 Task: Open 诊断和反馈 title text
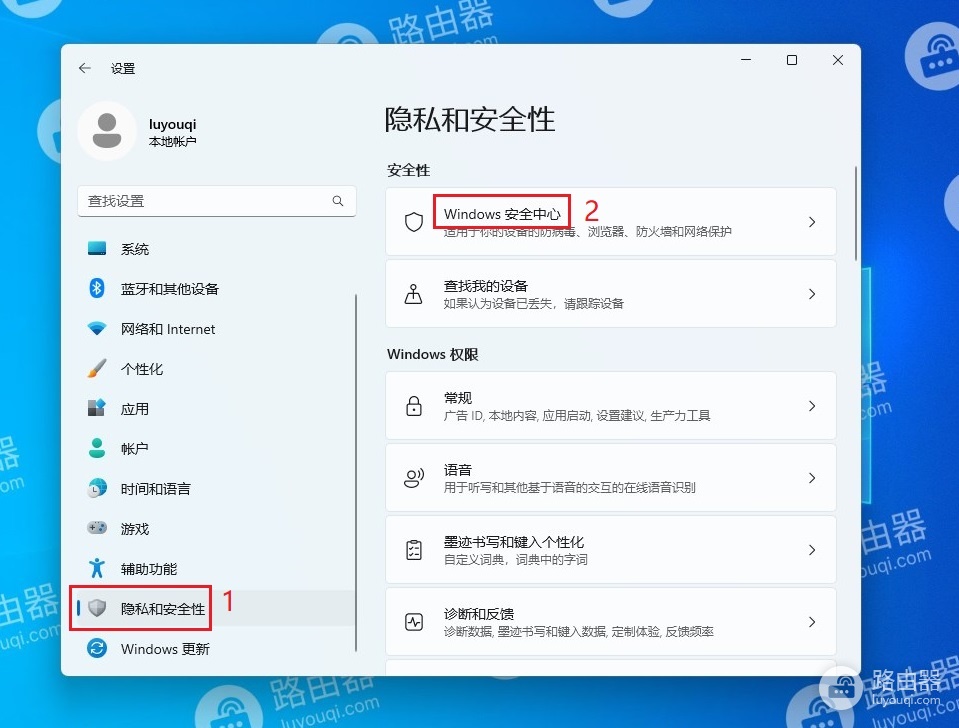pyautogui.click(x=479, y=614)
